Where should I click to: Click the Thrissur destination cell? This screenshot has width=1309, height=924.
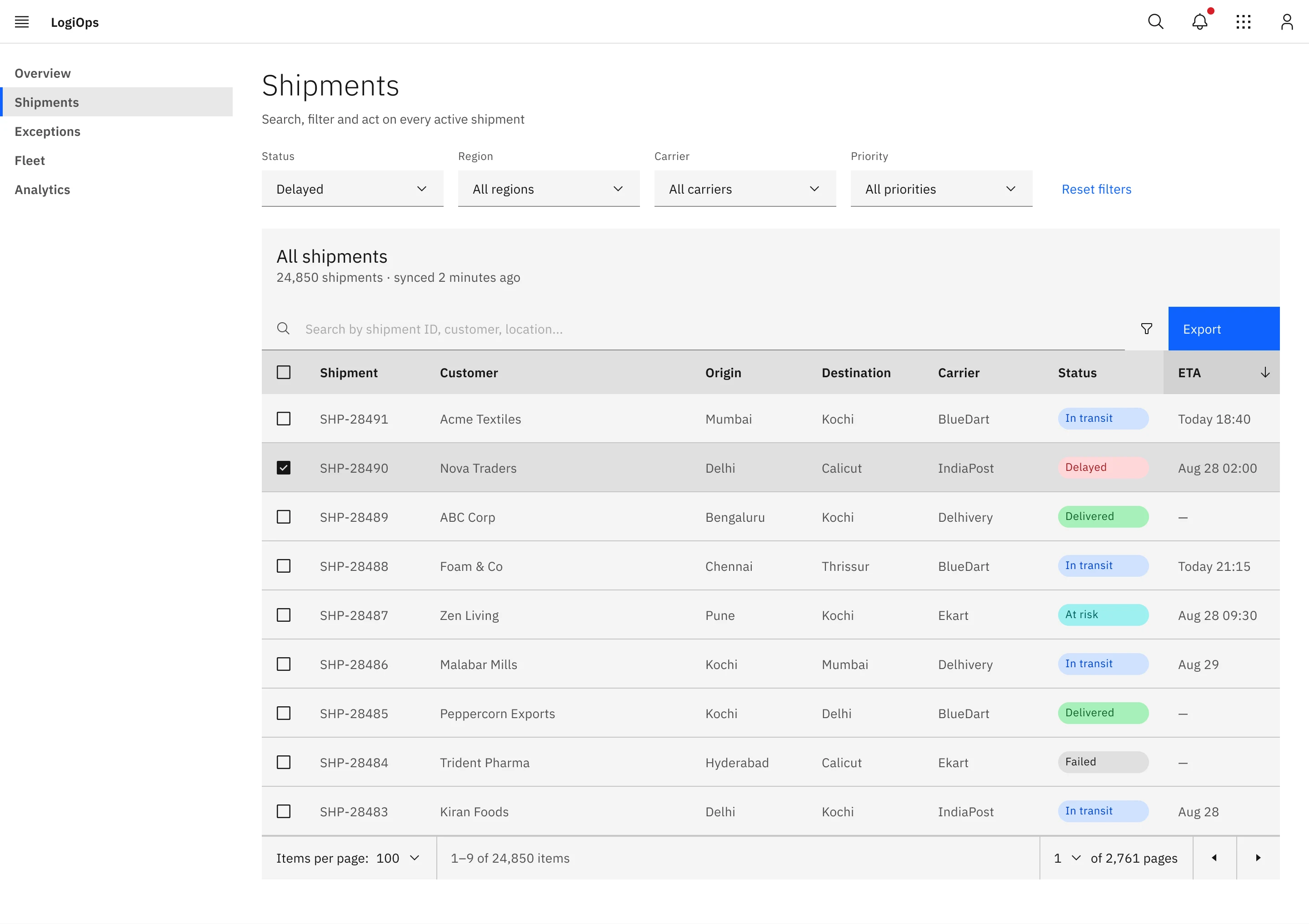pos(845,566)
